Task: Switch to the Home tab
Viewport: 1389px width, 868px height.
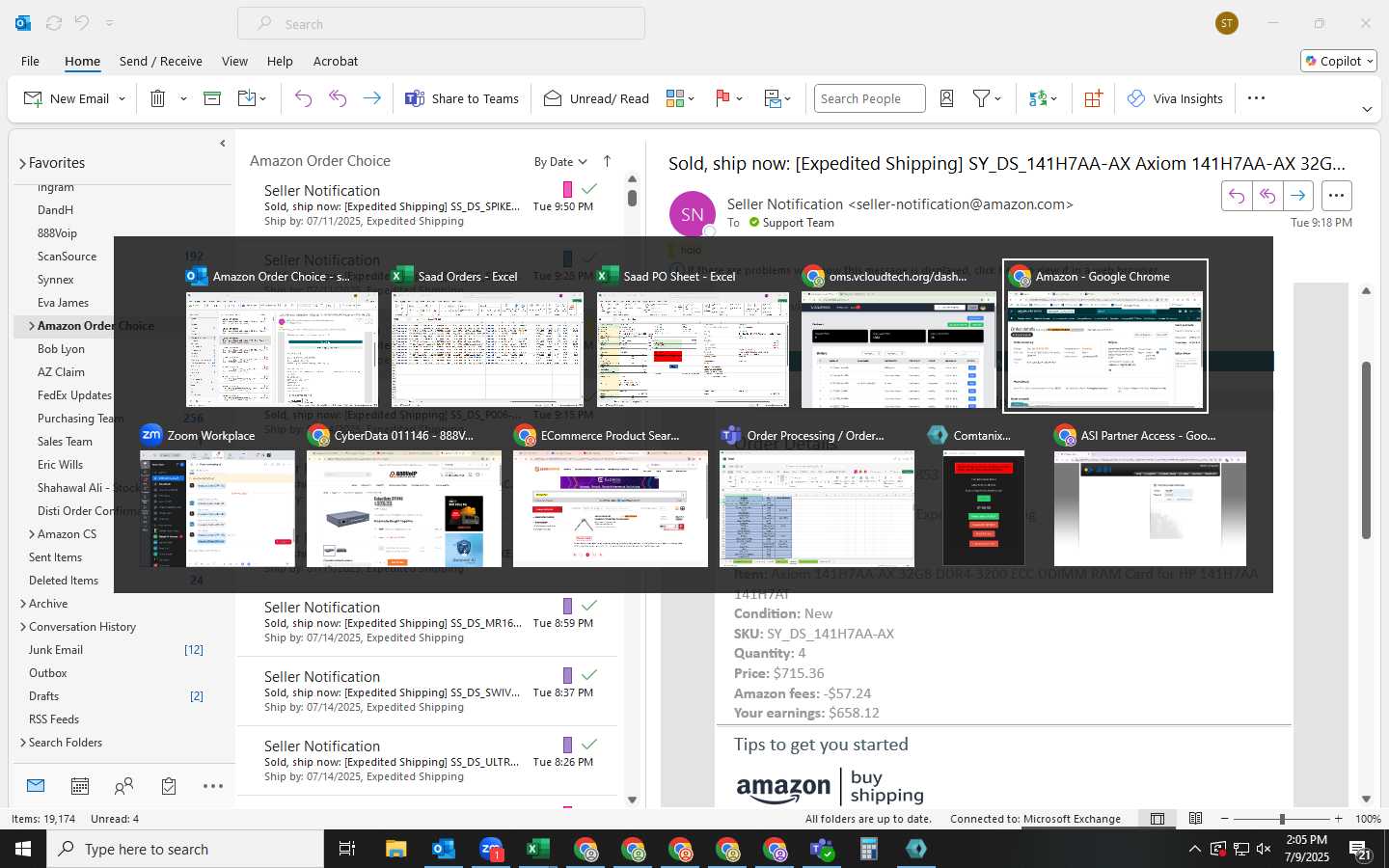Action: tap(82, 61)
